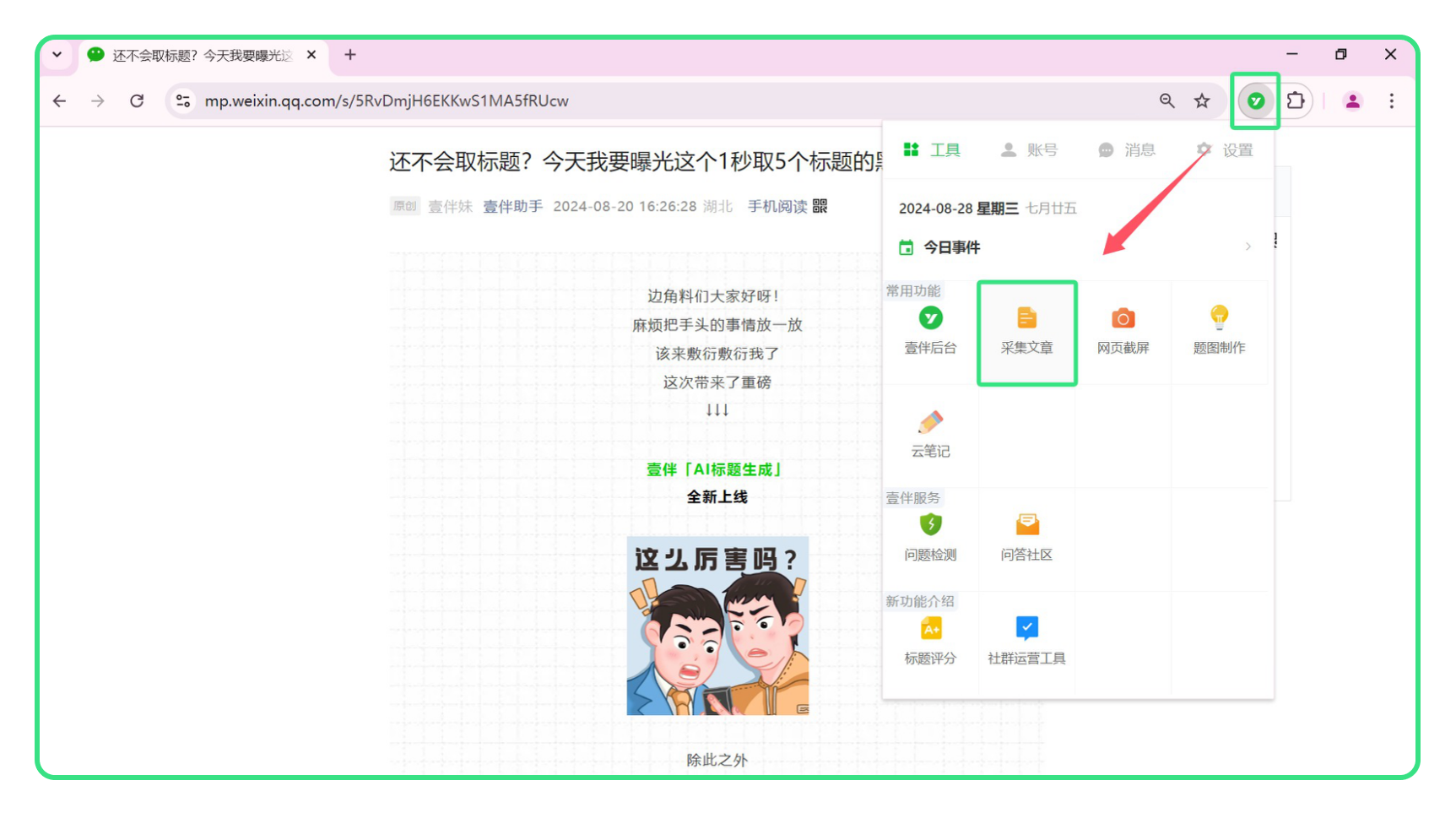This screenshot has width=1456, height=813.
Task: Click the 湖北 location text
Action: [x=717, y=207]
